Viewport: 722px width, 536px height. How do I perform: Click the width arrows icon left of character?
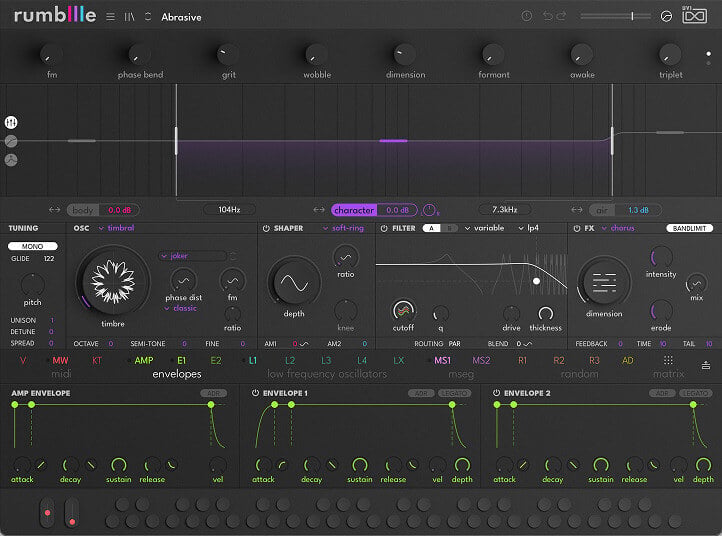319,210
